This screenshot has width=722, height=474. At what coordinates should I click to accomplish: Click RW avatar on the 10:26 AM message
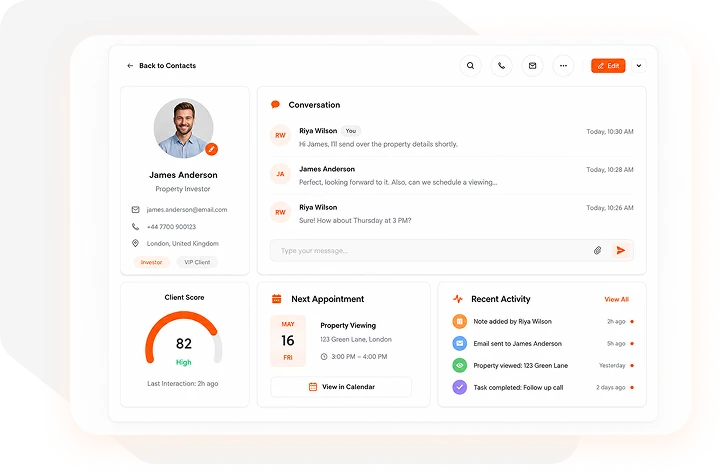point(280,212)
